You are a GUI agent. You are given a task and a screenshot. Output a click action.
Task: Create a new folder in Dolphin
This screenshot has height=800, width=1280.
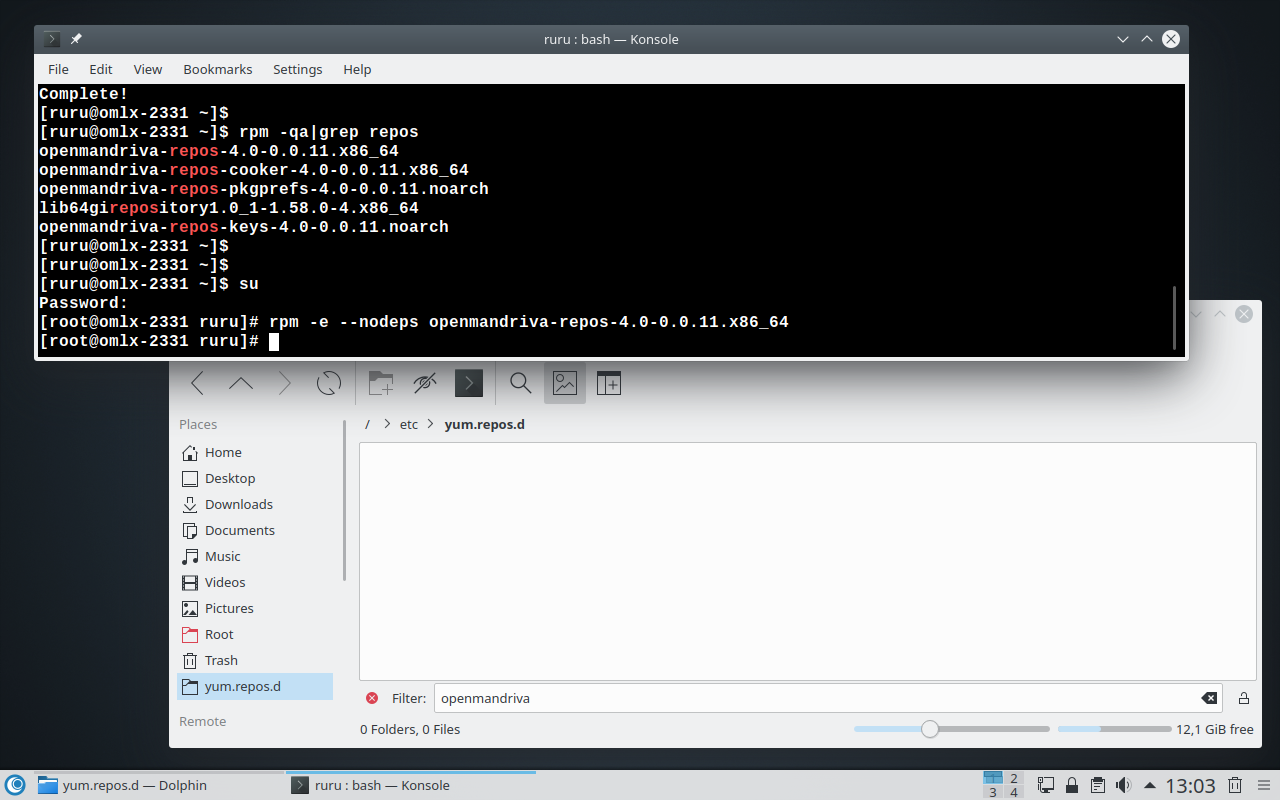(x=381, y=383)
